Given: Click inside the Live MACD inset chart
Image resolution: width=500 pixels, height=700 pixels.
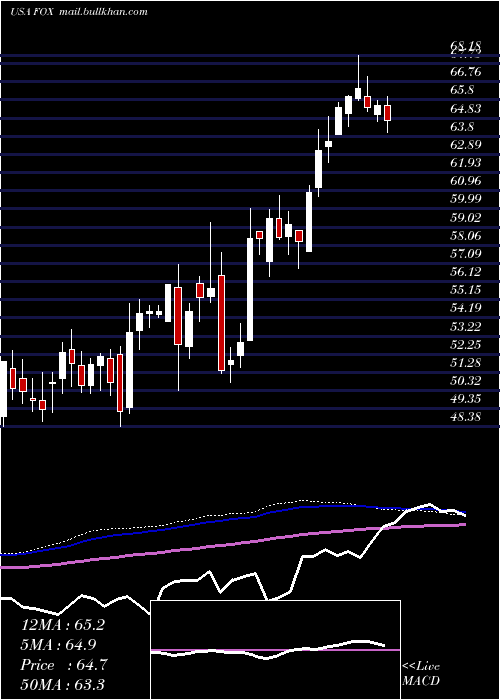Looking at the screenshot, I should pyautogui.click(x=275, y=650).
